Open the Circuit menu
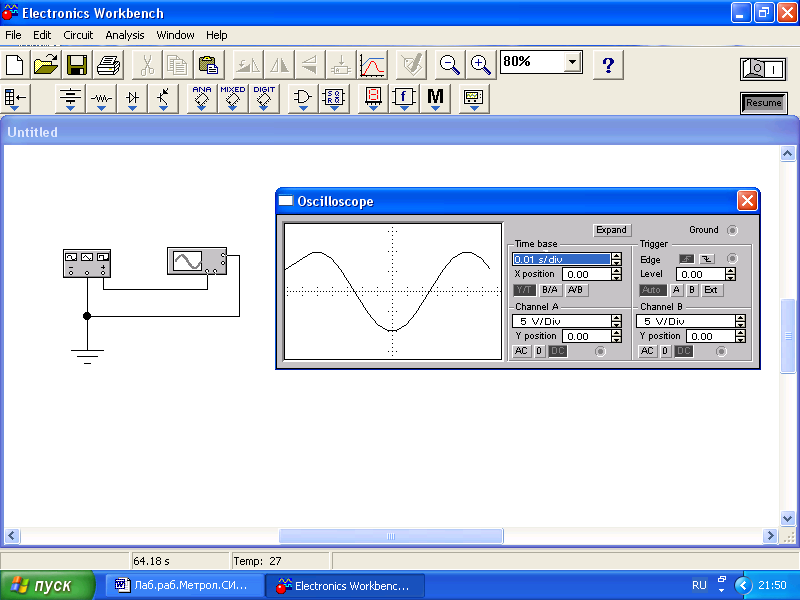The image size is (800, 600). point(78,35)
